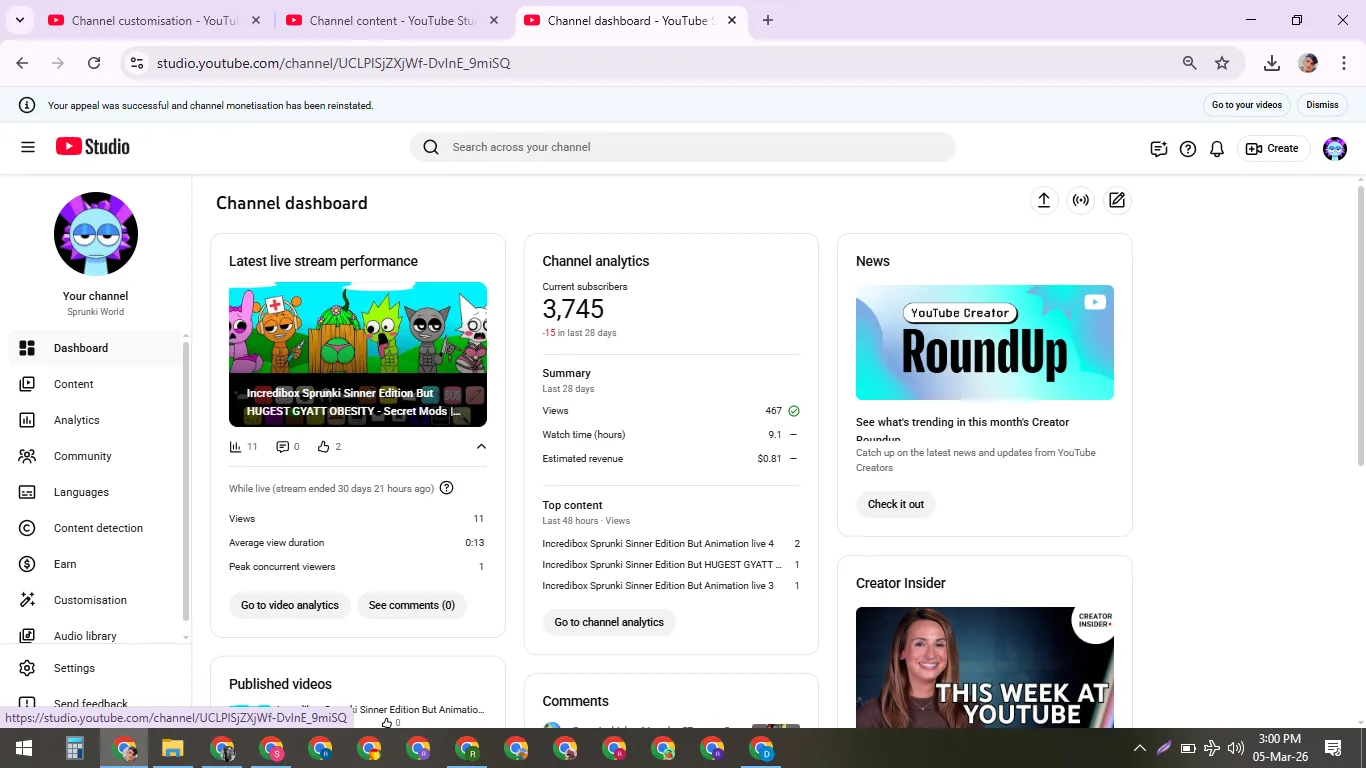This screenshot has width=1366, height=768.
Task: Switch to the Channel customisation tab
Action: (x=155, y=20)
